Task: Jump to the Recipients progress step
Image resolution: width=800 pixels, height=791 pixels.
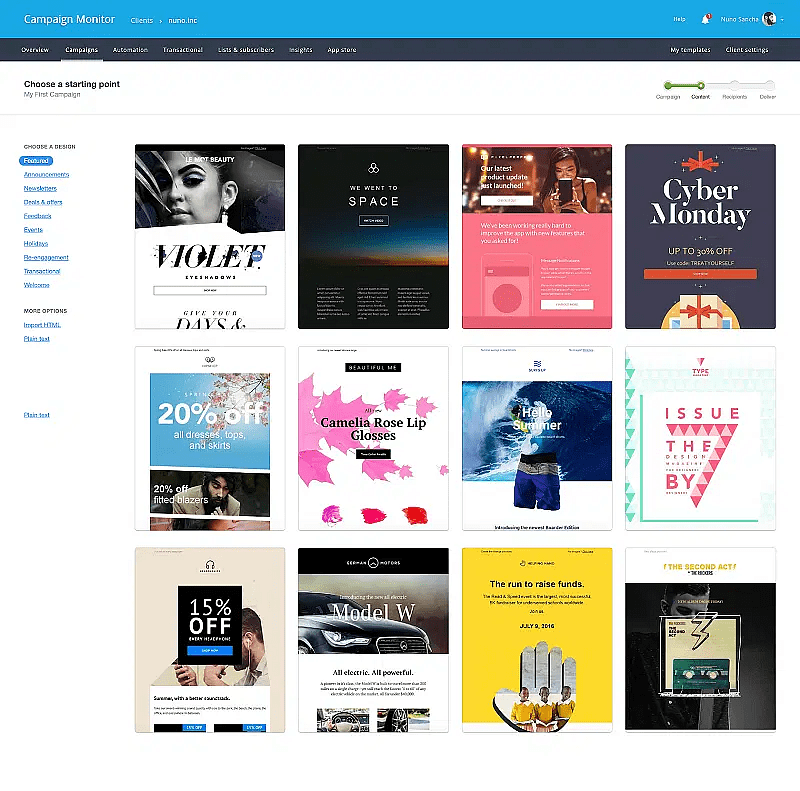Action: [734, 86]
